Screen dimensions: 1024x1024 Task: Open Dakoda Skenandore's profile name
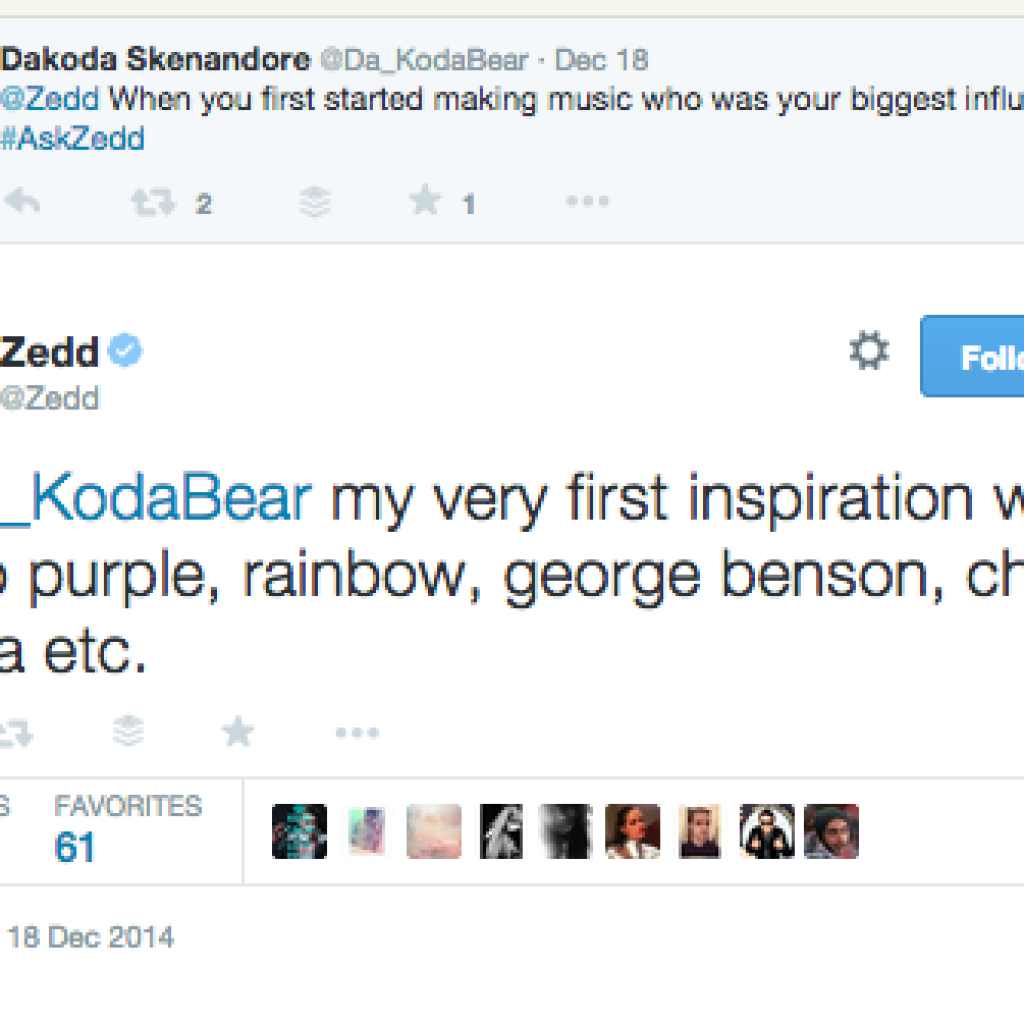click(x=156, y=60)
